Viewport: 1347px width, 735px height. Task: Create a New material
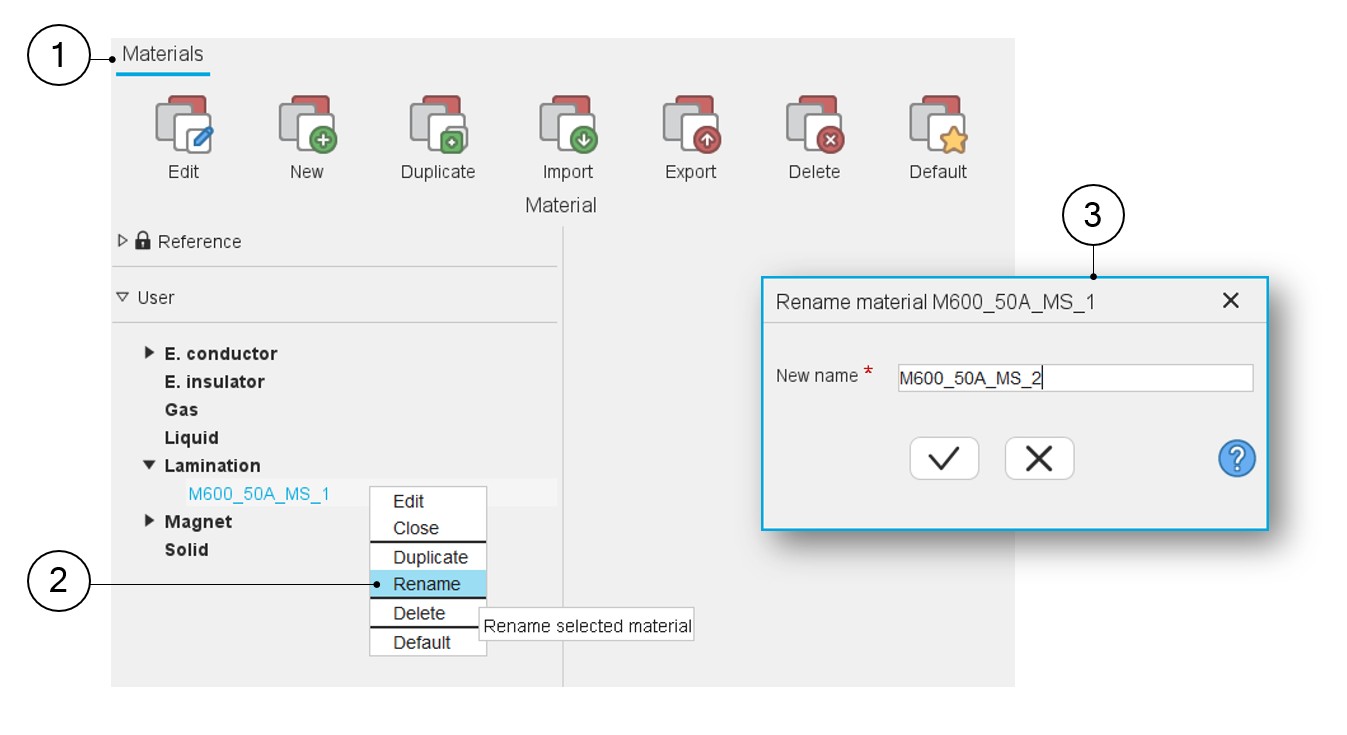tap(307, 125)
